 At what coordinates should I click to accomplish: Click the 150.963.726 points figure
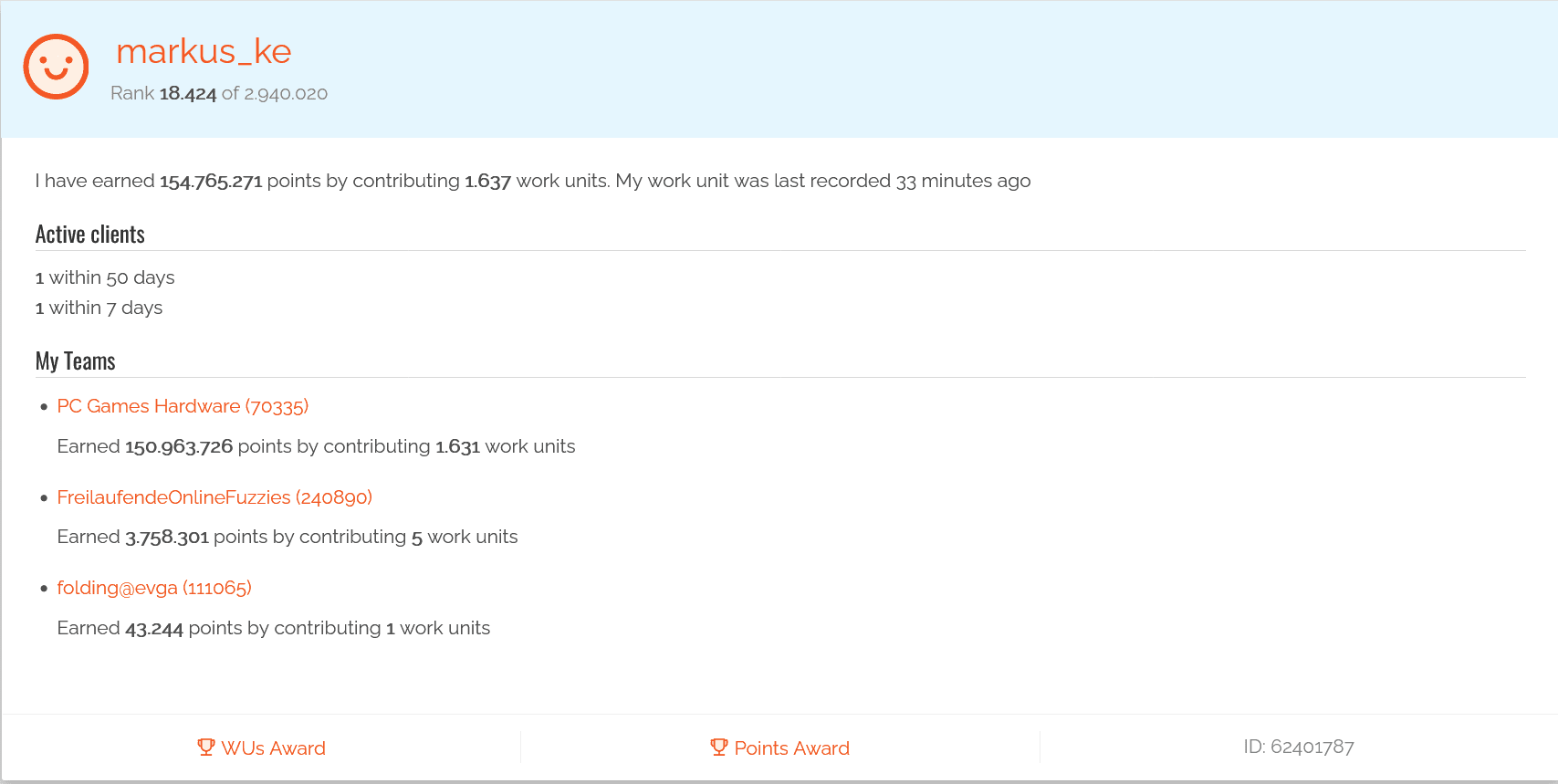(x=179, y=446)
